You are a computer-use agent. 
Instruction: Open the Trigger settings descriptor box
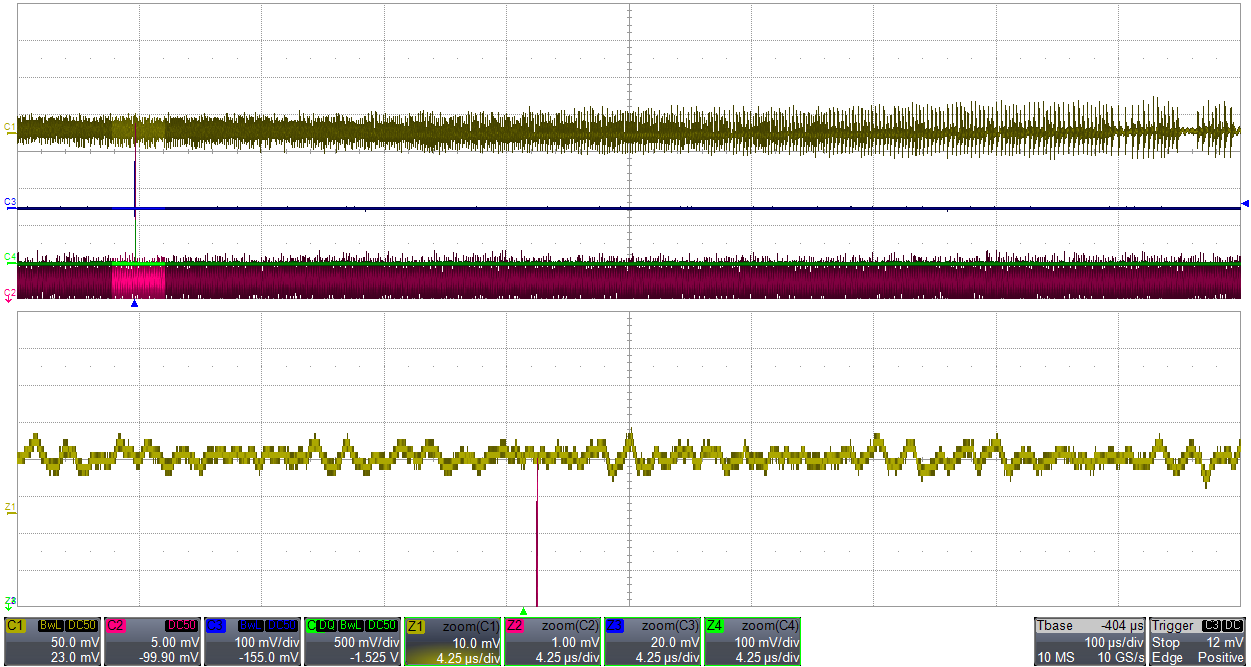1198,641
